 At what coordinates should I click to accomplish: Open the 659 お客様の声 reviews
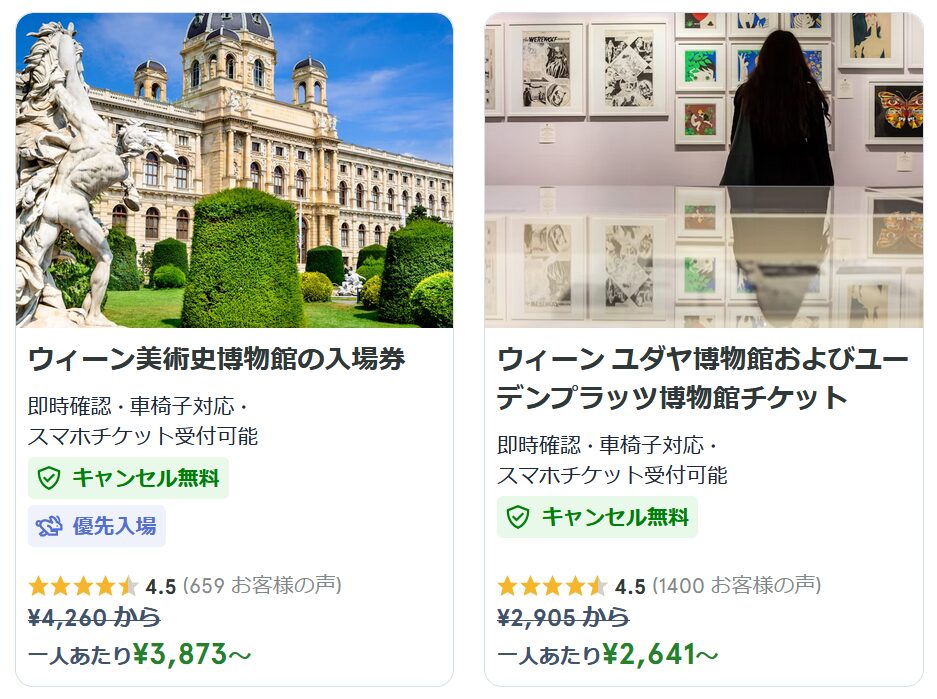(262, 585)
